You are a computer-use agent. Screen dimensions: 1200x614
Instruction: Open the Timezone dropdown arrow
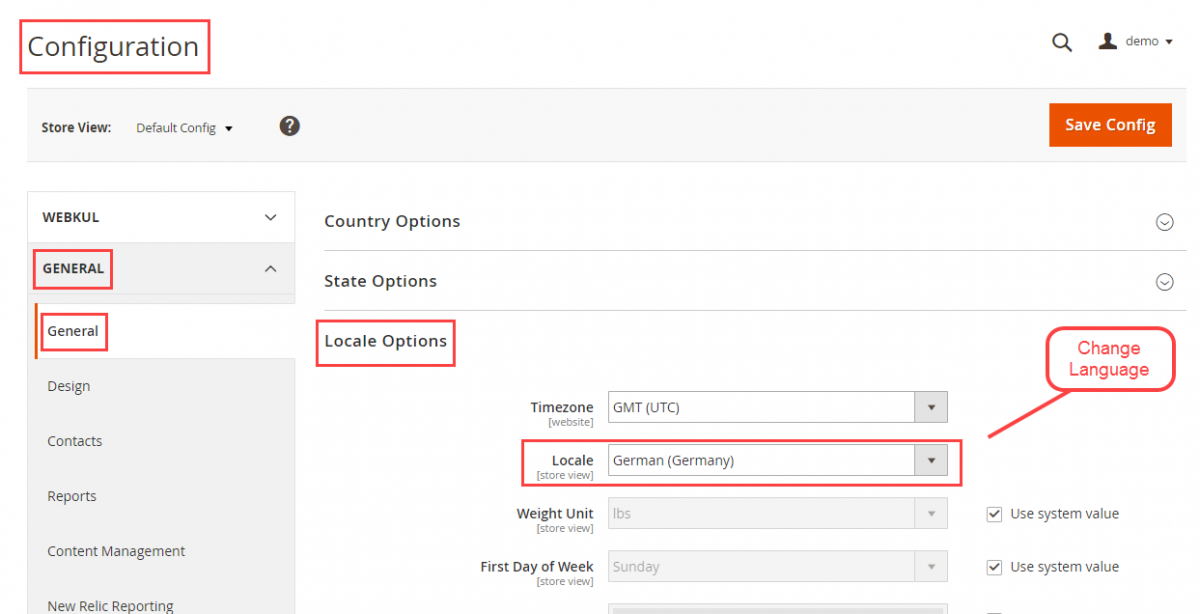click(931, 407)
